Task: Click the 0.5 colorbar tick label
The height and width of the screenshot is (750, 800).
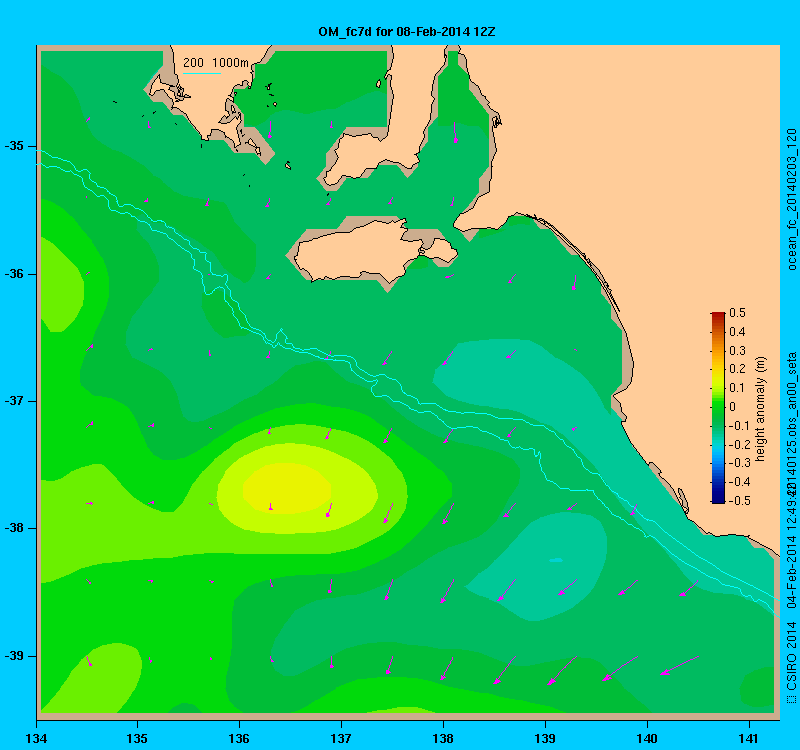Action: (x=737, y=313)
